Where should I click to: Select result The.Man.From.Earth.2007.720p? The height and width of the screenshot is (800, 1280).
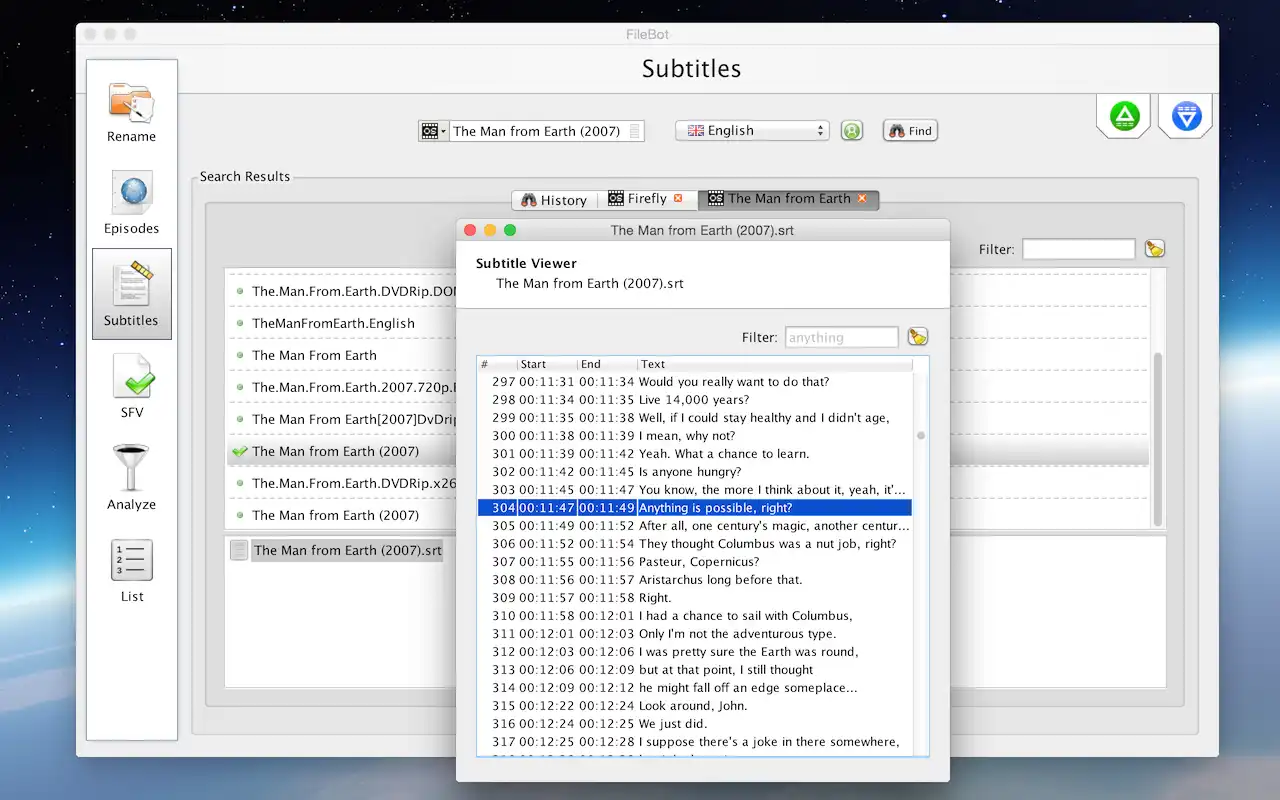tap(342, 387)
